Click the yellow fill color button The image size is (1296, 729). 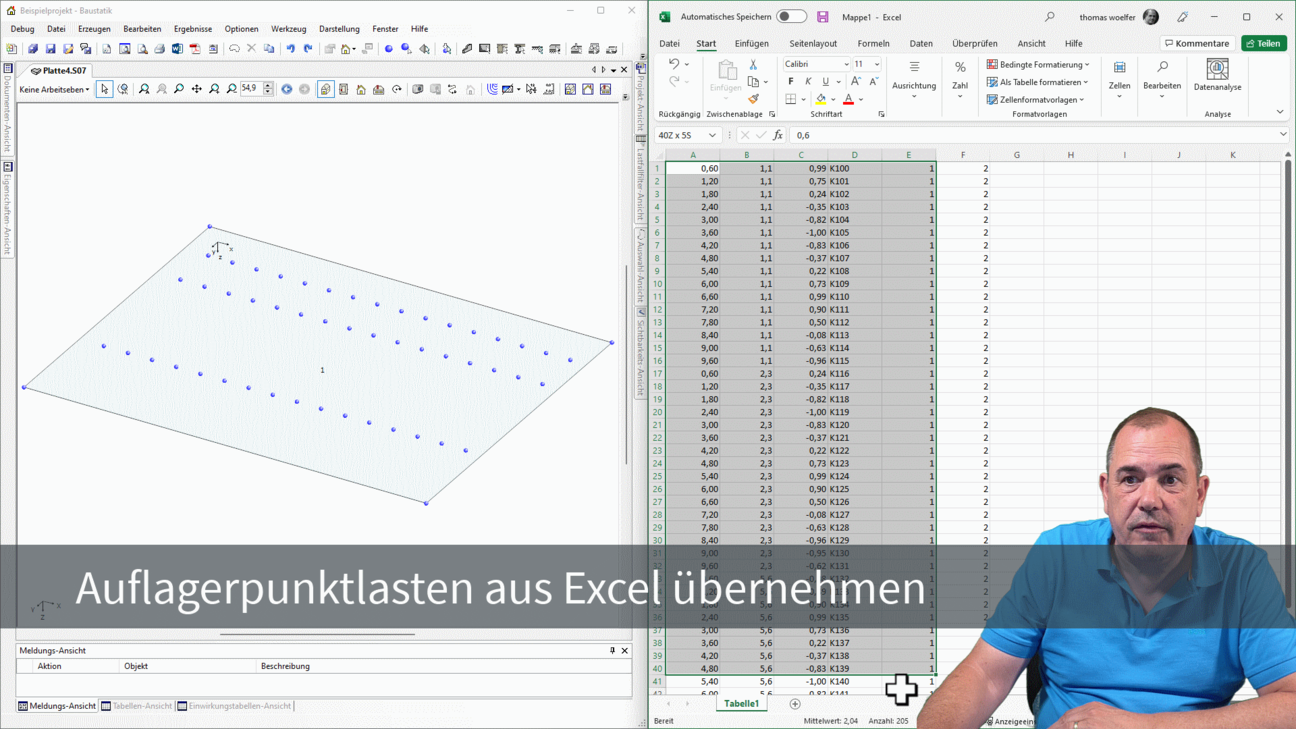coord(821,99)
